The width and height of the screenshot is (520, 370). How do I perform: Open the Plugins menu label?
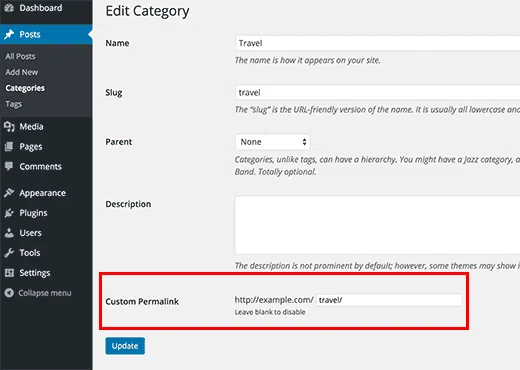[x=33, y=213]
